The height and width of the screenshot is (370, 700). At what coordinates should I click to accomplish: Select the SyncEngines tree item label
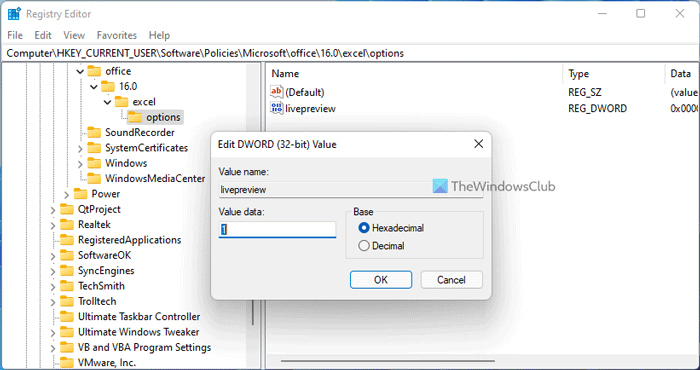(106, 271)
